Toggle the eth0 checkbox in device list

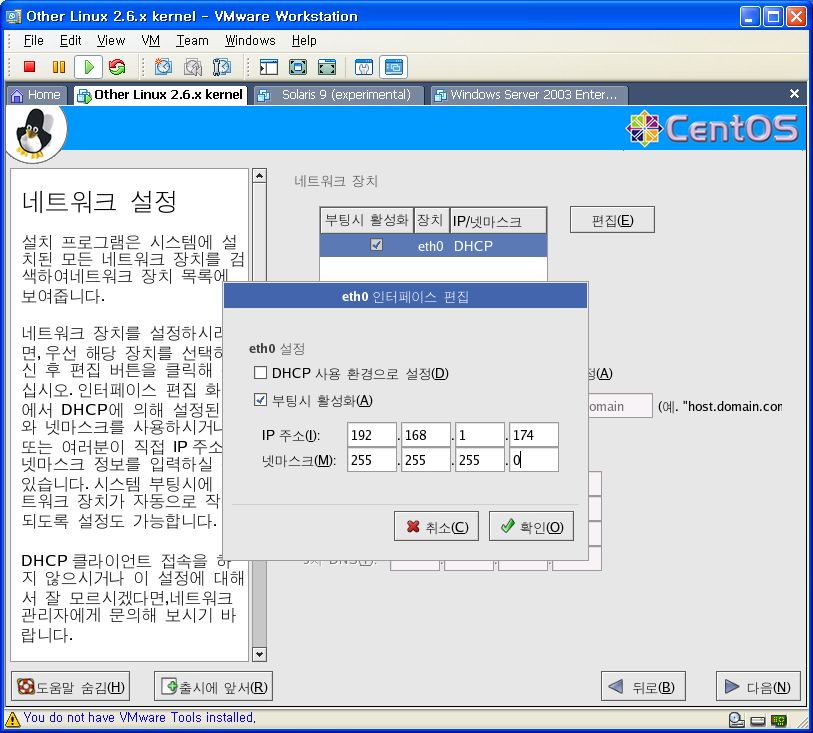pyautogui.click(x=376, y=245)
